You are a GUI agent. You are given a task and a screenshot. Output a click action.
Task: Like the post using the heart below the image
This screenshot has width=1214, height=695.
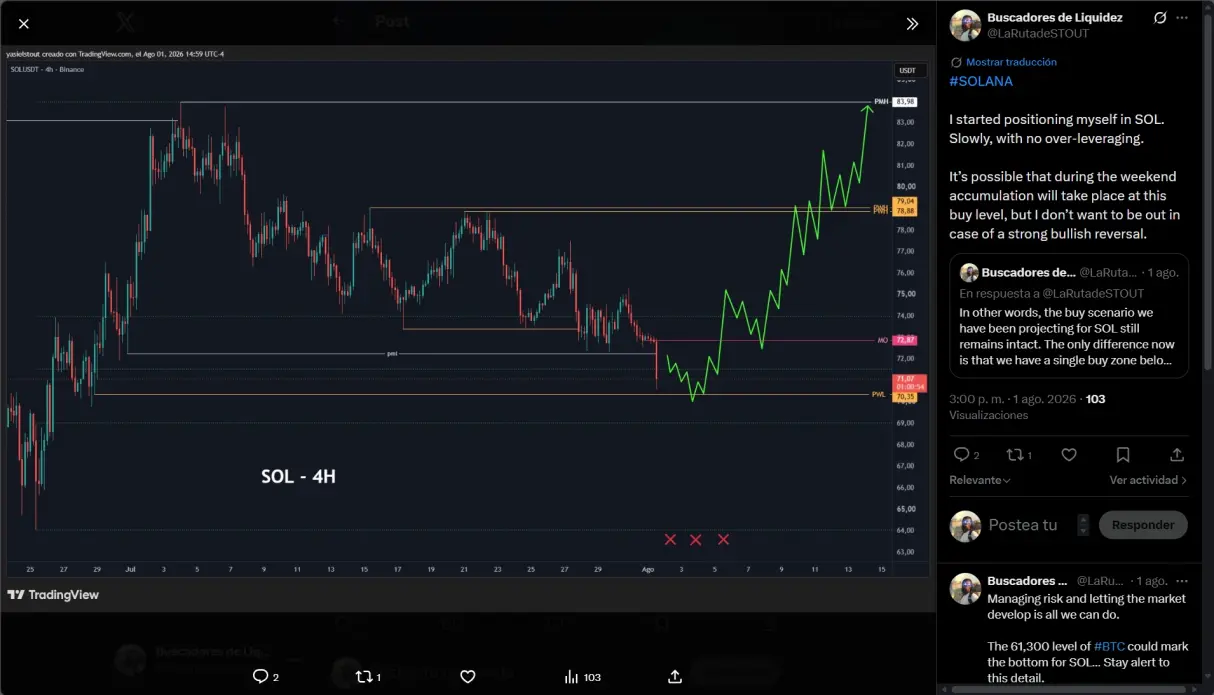tap(467, 677)
